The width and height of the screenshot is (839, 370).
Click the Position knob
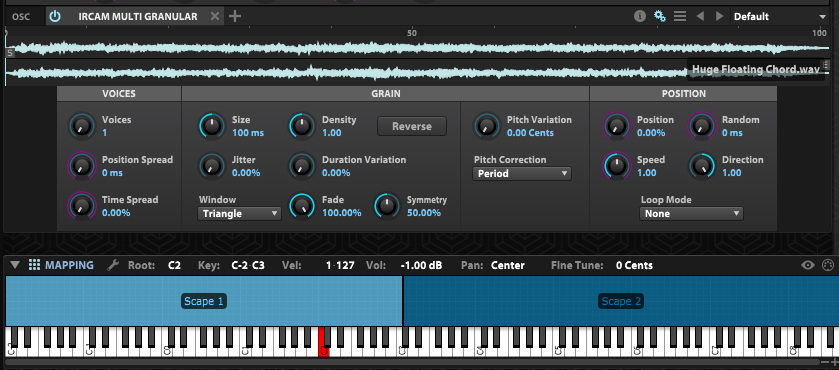coord(617,126)
